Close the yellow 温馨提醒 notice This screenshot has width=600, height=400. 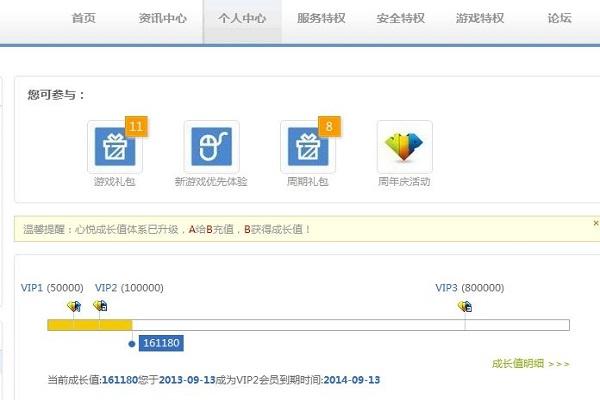(595, 223)
